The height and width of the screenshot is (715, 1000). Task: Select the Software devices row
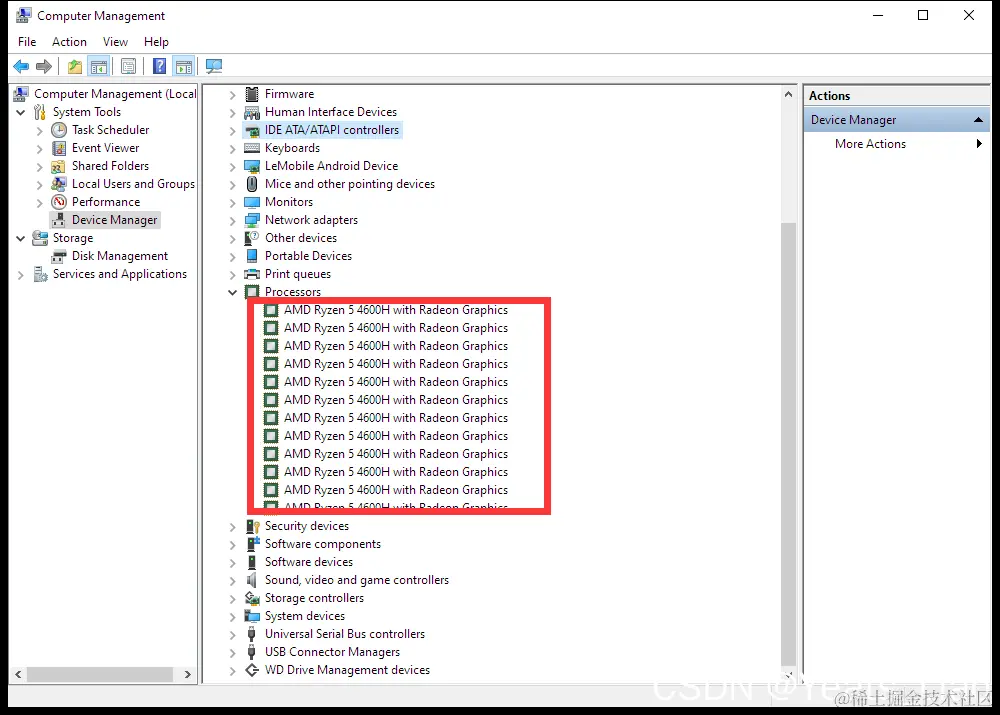point(309,562)
